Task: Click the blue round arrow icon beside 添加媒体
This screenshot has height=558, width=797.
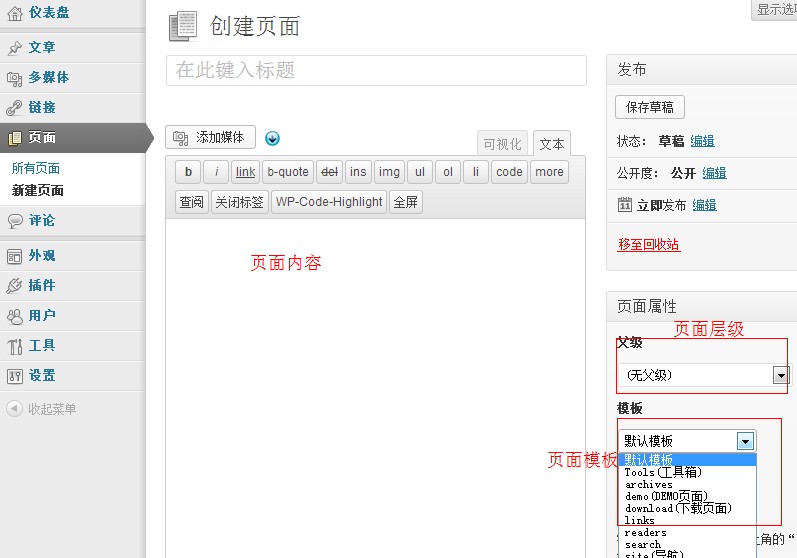Action: coord(272,139)
